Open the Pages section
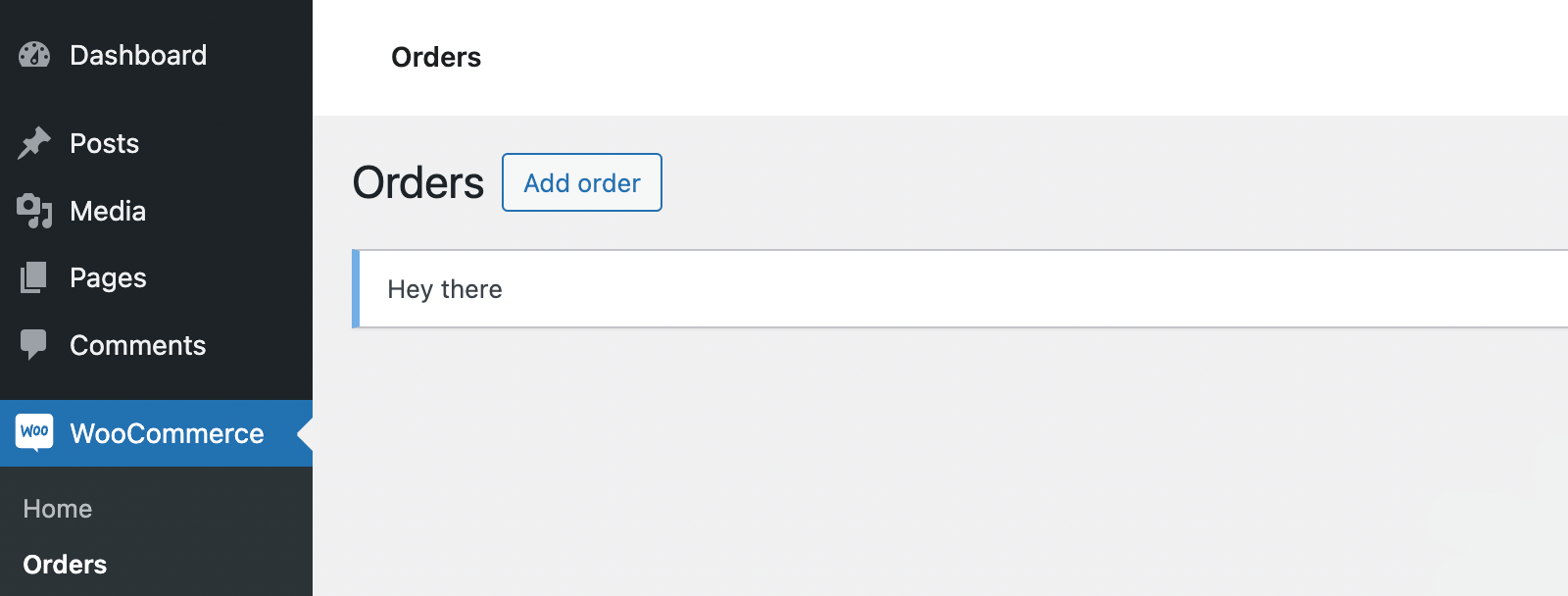The width and height of the screenshot is (1568, 596). point(108,277)
